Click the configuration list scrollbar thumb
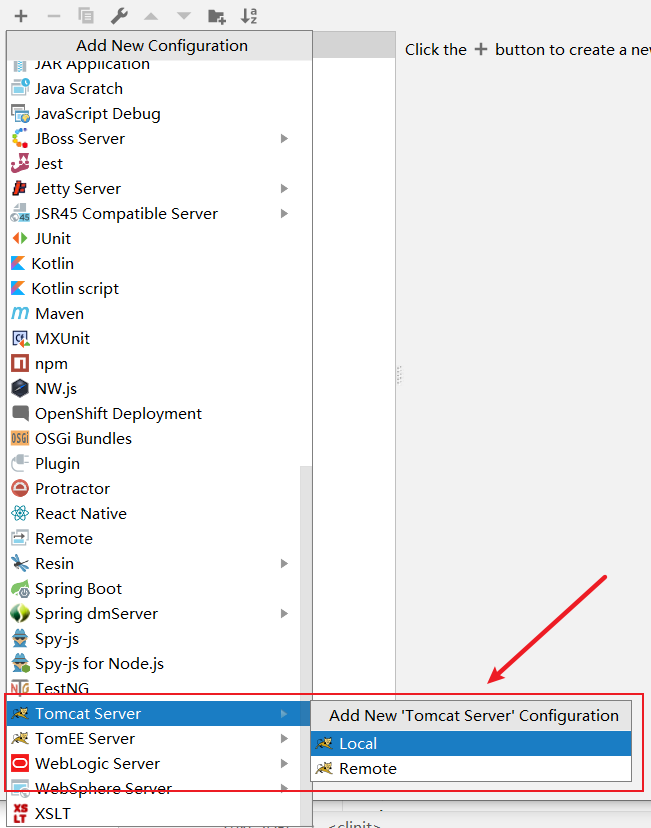The width and height of the screenshot is (651, 828). point(306,644)
